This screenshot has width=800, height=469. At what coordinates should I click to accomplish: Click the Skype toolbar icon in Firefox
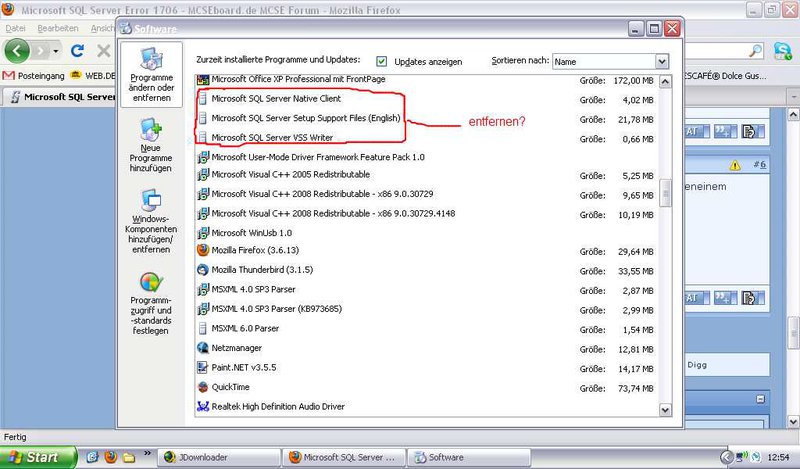[x=783, y=51]
